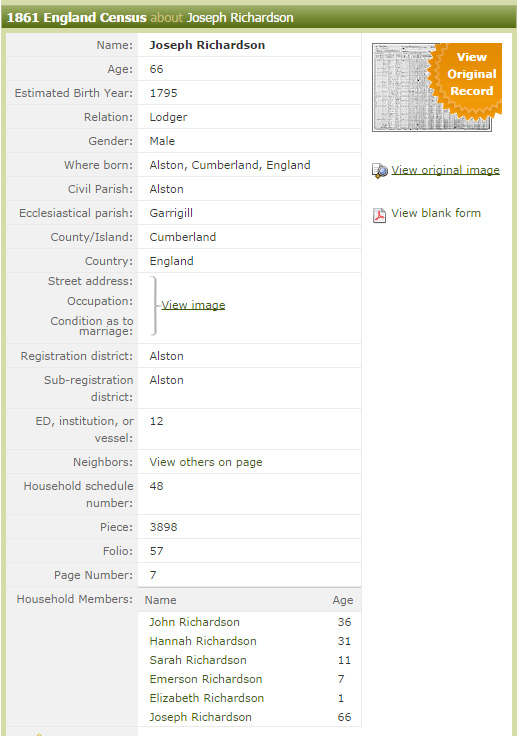Click the Alston, Cumberland, England birthplace value

coord(230,165)
